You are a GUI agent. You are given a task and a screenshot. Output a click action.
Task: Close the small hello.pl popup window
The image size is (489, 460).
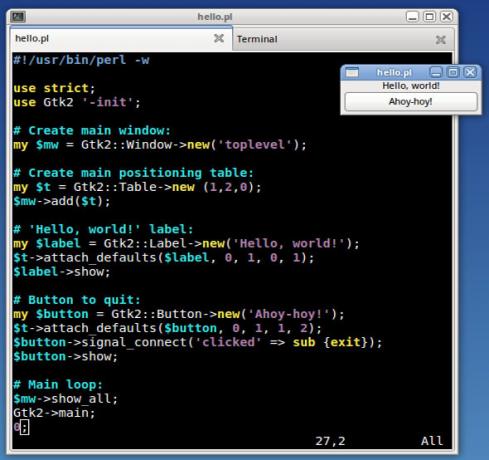coord(470,72)
